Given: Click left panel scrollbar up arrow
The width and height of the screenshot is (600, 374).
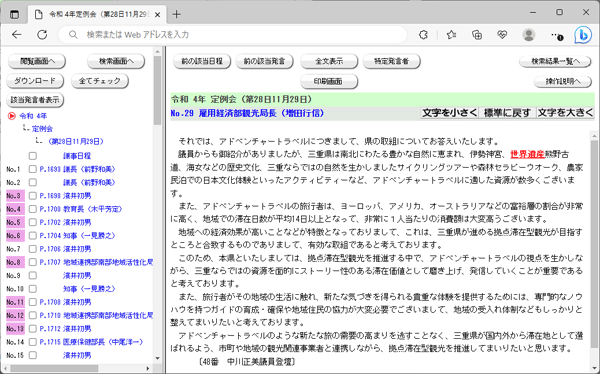Looking at the screenshot, I should pyautogui.click(x=158, y=52).
